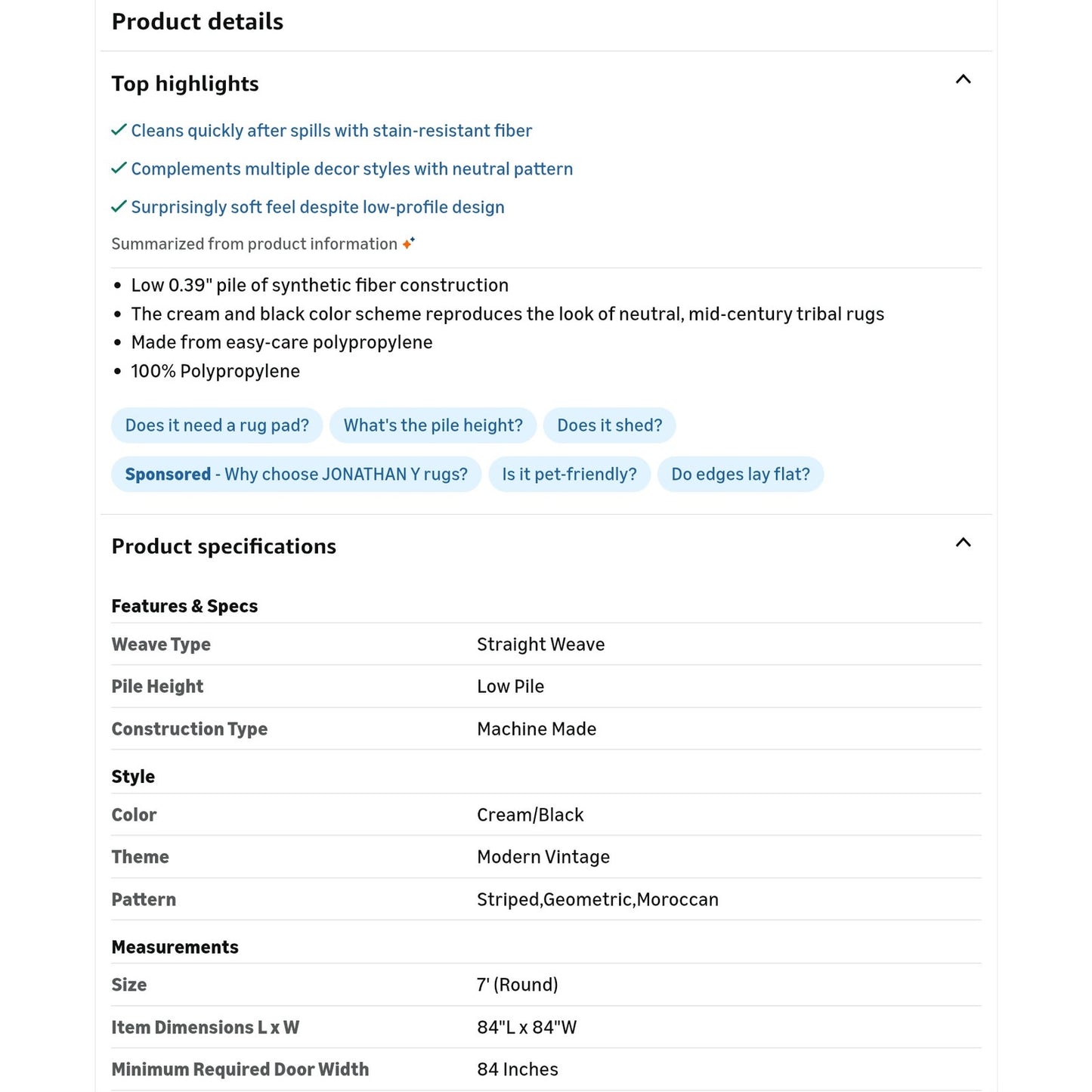Open "Complements multiple decor styles" highlight link
This screenshot has height=1092, width=1092.
coord(351,169)
